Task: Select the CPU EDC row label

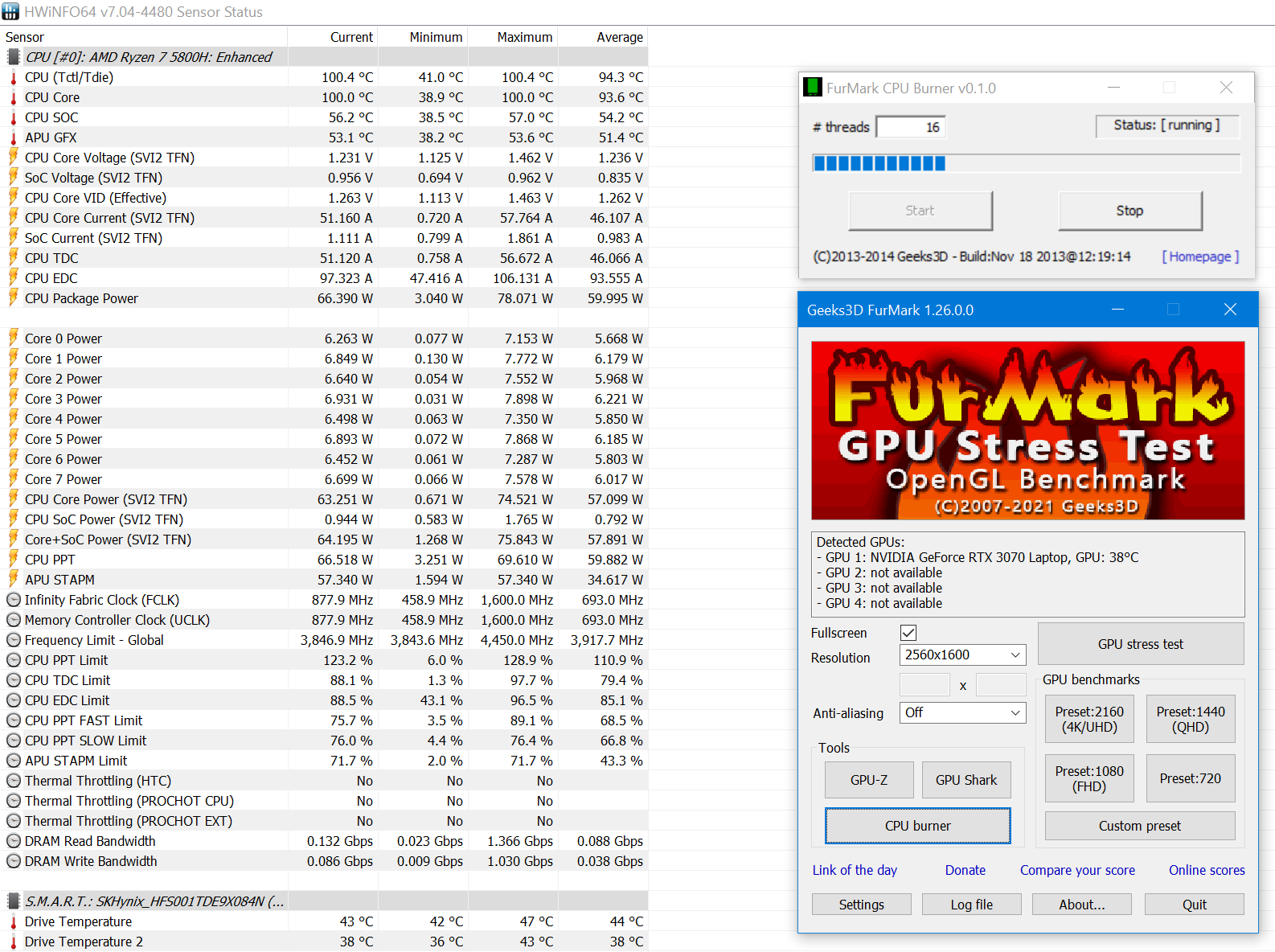Action: (51, 278)
